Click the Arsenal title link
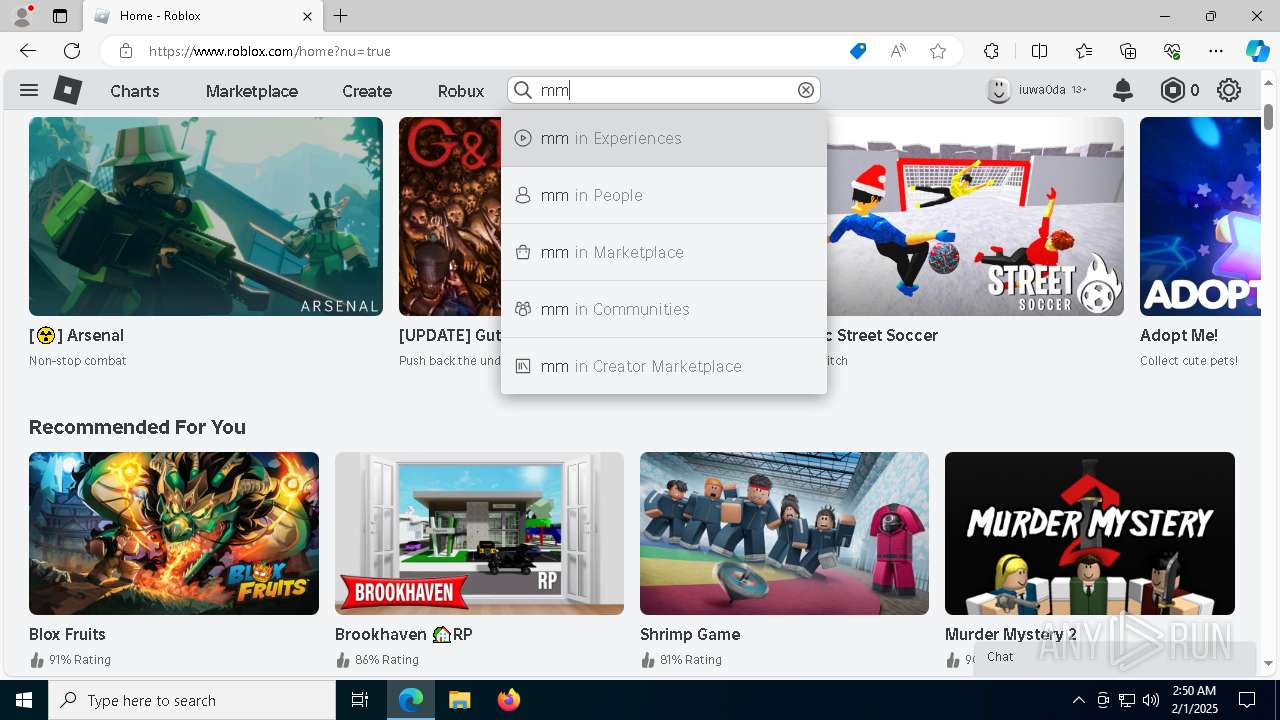This screenshot has width=1280, height=720. pyautogui.click(x=76, y=335)
